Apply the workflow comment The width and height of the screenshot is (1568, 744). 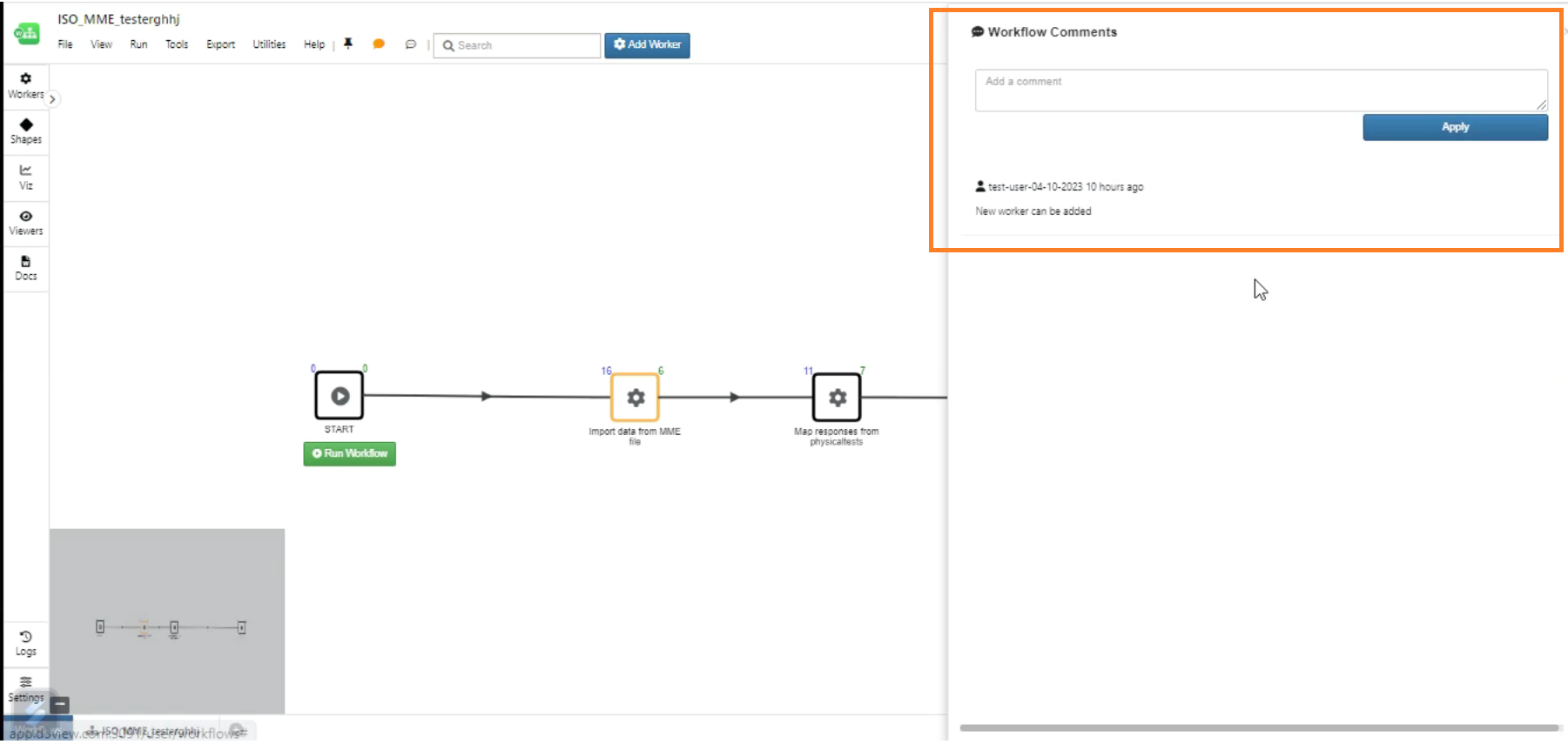1455,127
